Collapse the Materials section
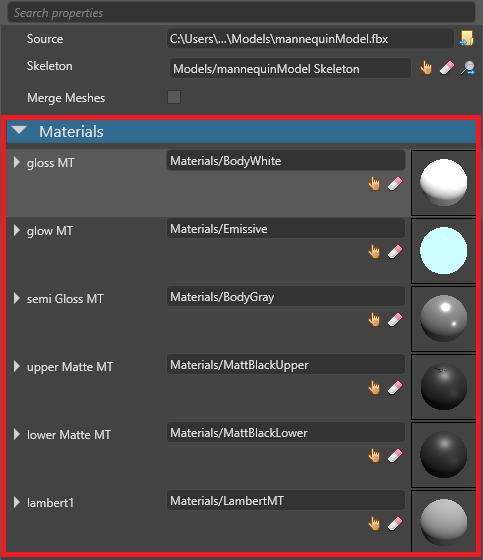Image resolution: width=483 pixels, height=560 pixels. (x=19, y=130)
